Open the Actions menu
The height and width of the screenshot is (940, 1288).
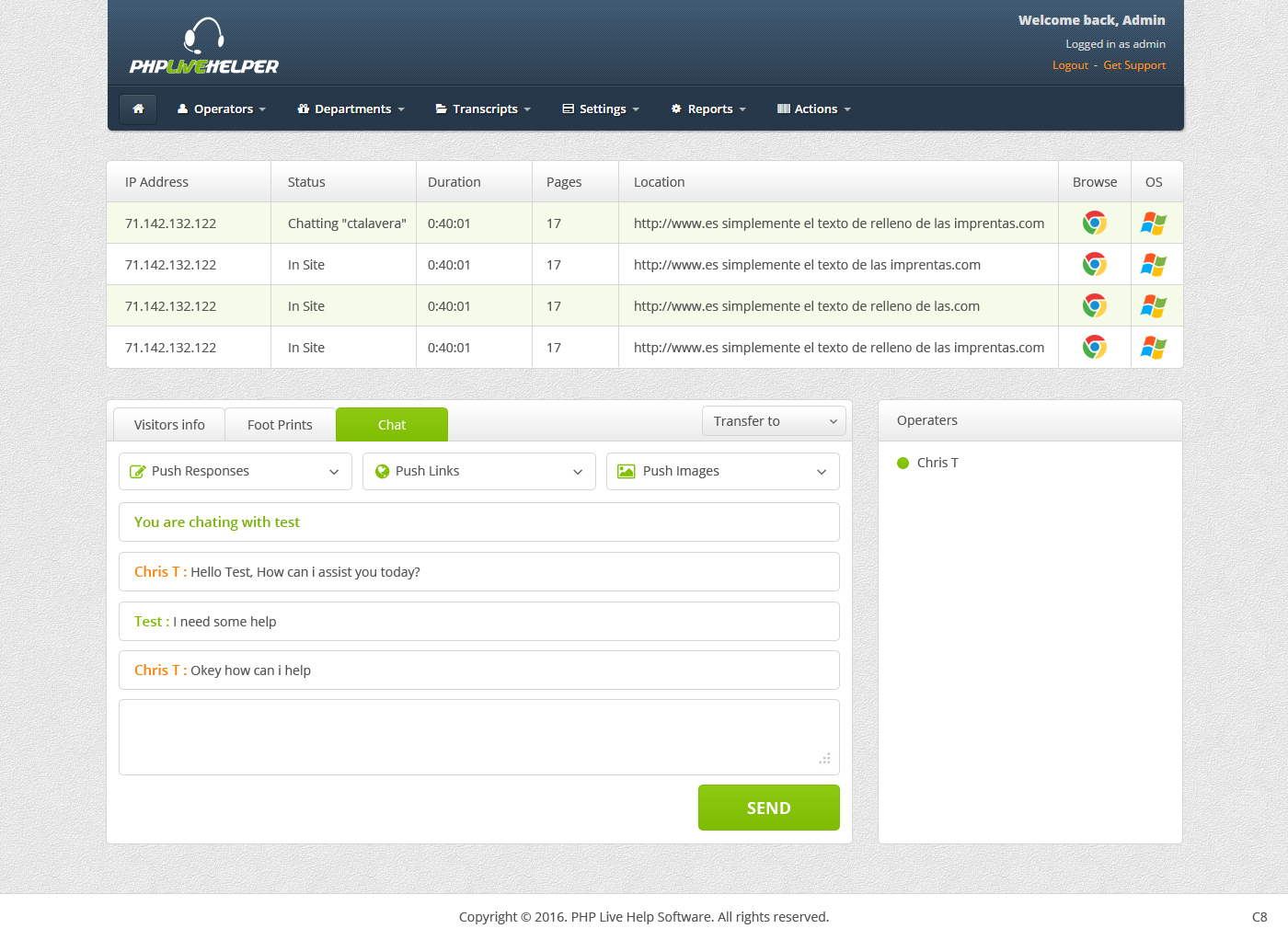coord(814,109)
